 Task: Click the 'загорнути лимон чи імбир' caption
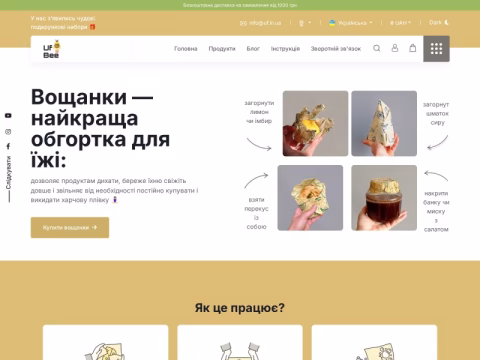(259, 112)
